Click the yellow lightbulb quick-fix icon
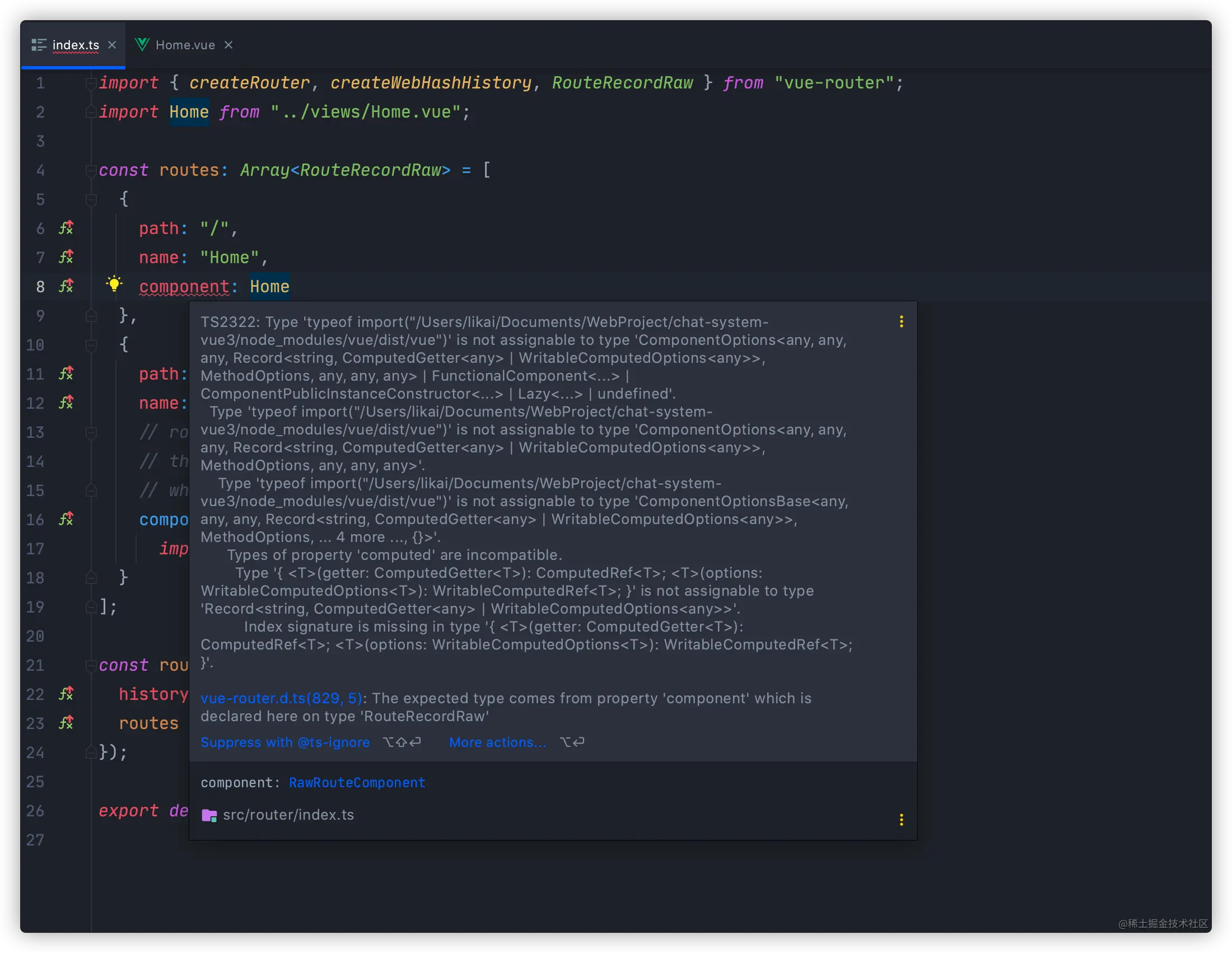 tap(114, 284)
